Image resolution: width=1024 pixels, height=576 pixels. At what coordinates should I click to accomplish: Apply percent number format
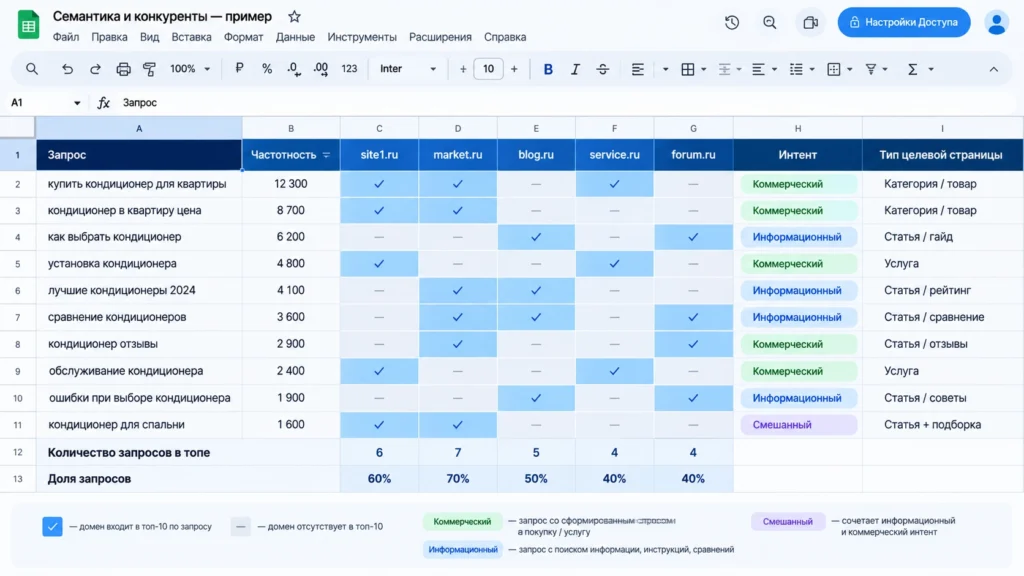pos(266,69)
